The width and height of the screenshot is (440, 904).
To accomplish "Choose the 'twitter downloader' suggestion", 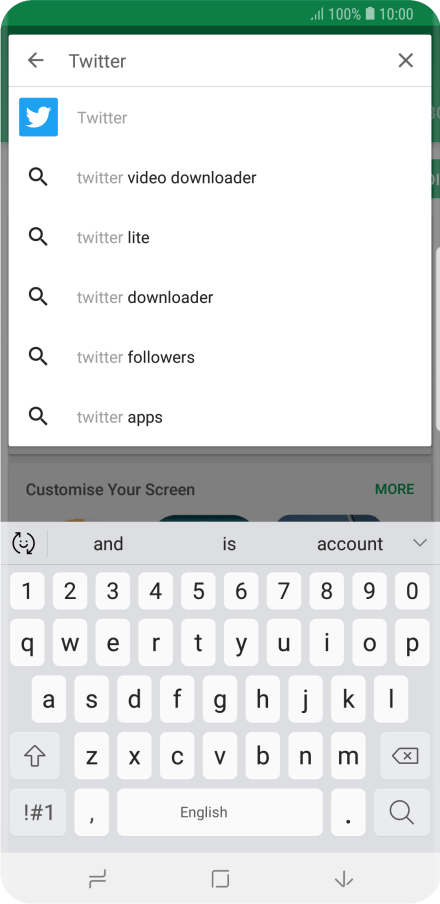I will click(220, 297).
